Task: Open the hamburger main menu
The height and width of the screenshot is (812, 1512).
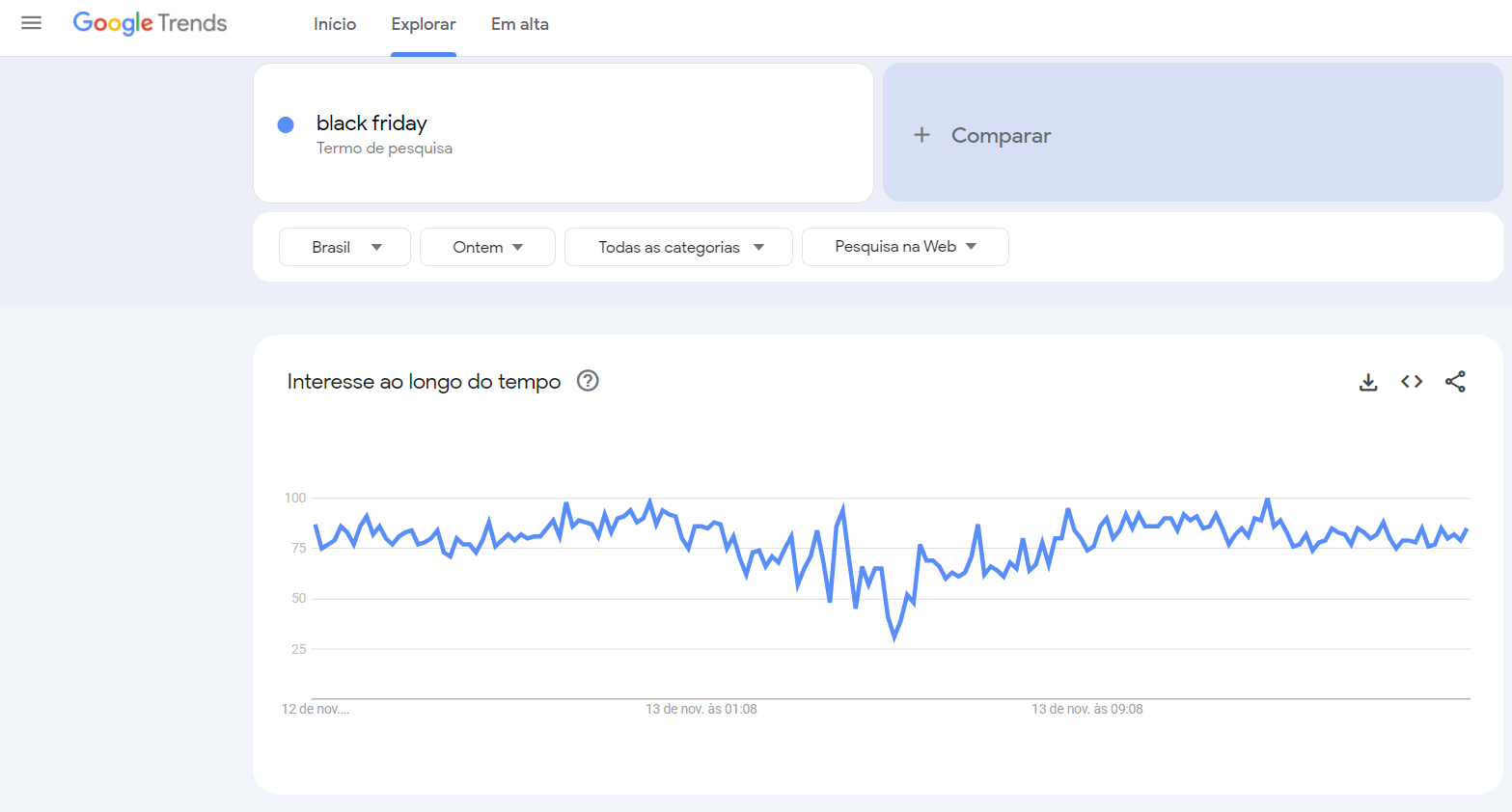Action: click(x=31, y=23)
